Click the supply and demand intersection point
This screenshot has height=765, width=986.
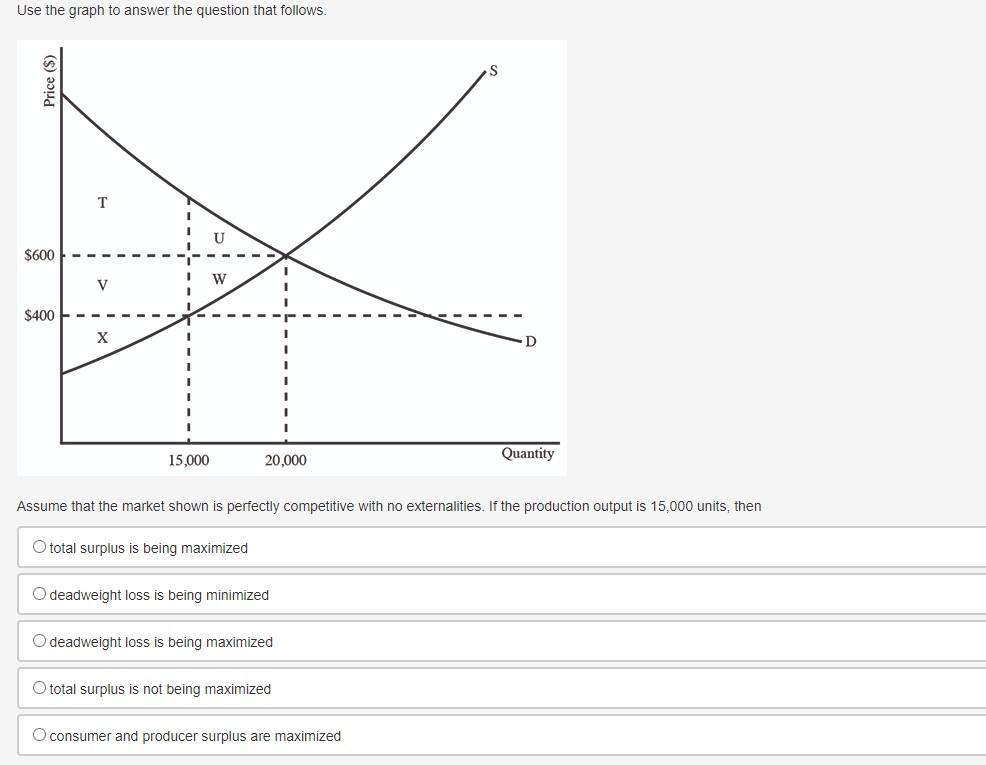point(286,255)
